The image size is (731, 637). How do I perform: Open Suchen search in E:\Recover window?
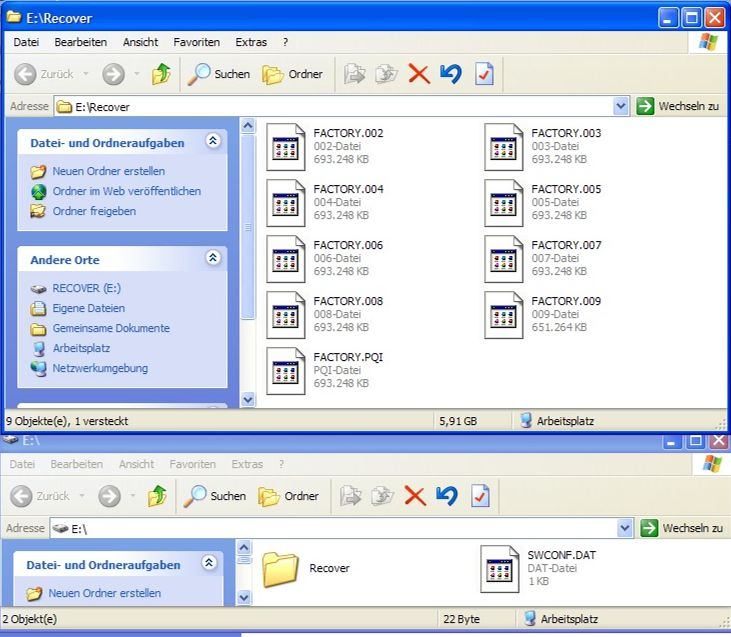tap(219, 74)
